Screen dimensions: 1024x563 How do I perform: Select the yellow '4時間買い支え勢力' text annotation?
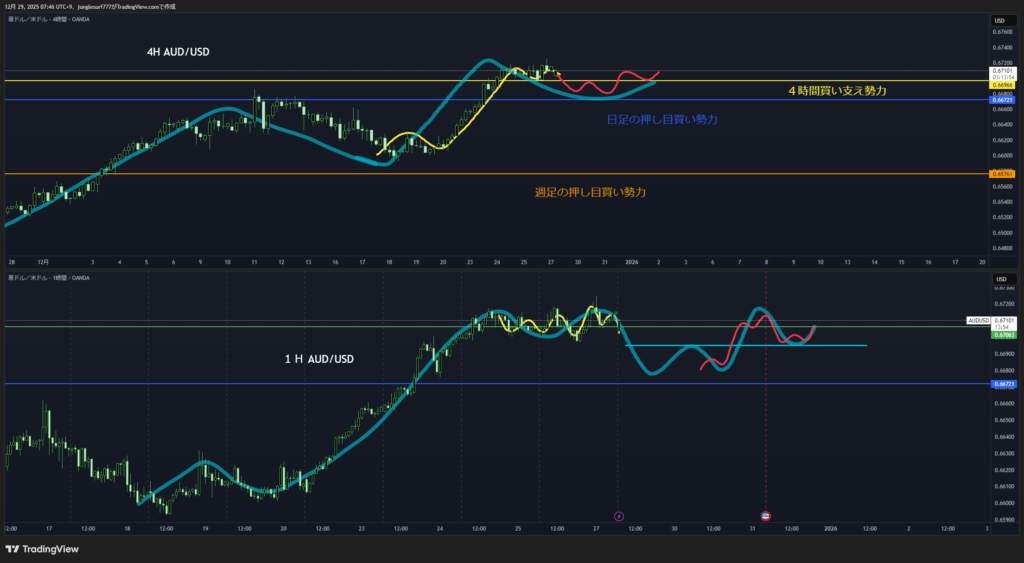click(x=837, y=91)
